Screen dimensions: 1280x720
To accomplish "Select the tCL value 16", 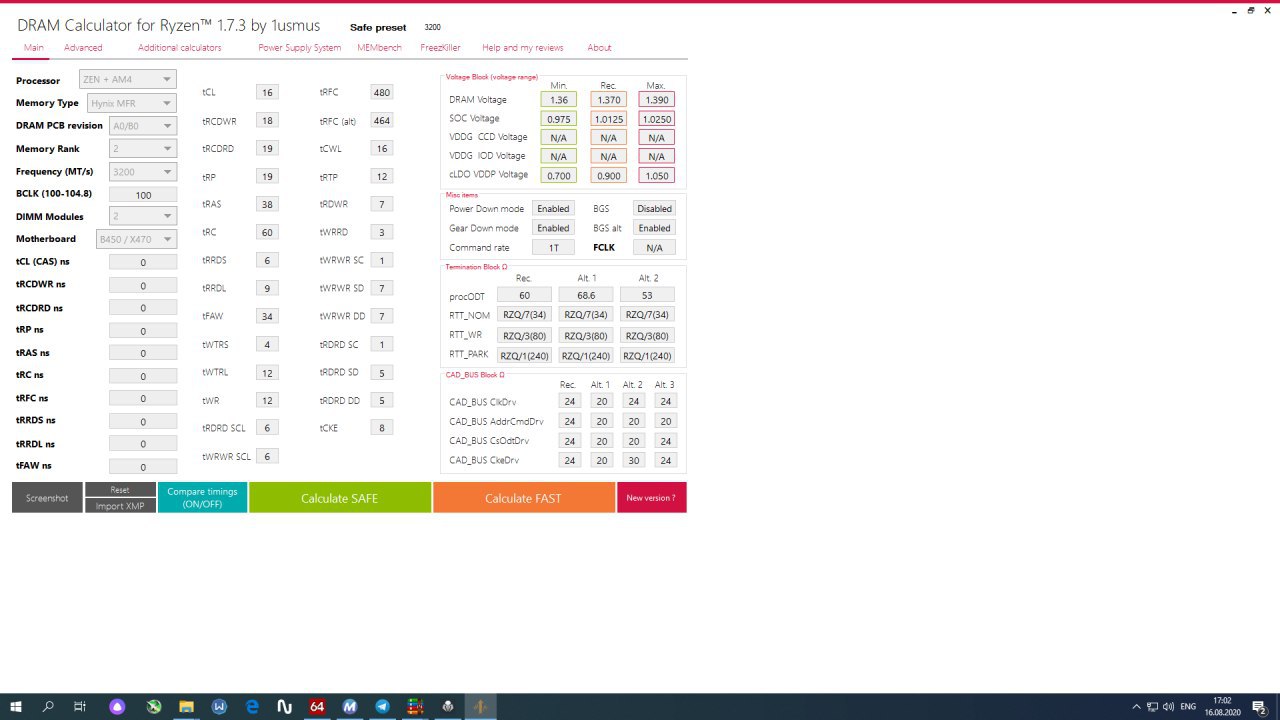I will 267,92.
